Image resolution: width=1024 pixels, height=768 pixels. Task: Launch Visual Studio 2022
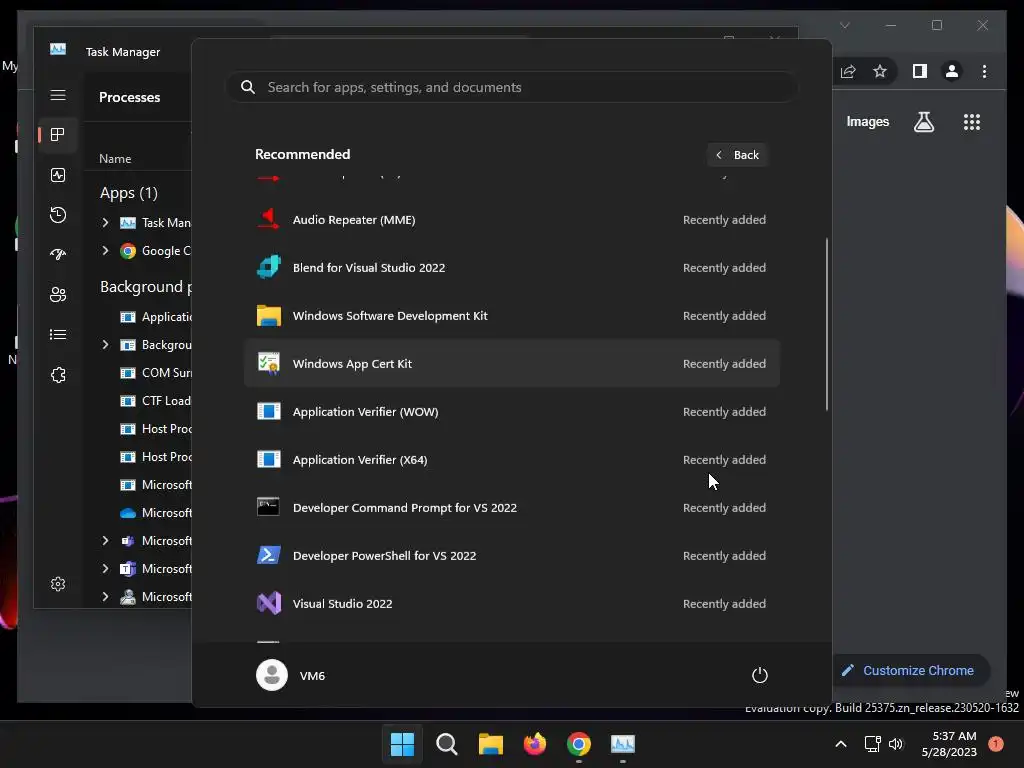(x=511, y=604)
